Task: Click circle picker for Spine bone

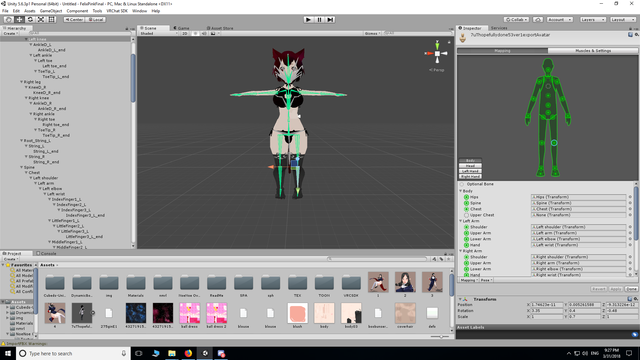Action: [630, 203]
